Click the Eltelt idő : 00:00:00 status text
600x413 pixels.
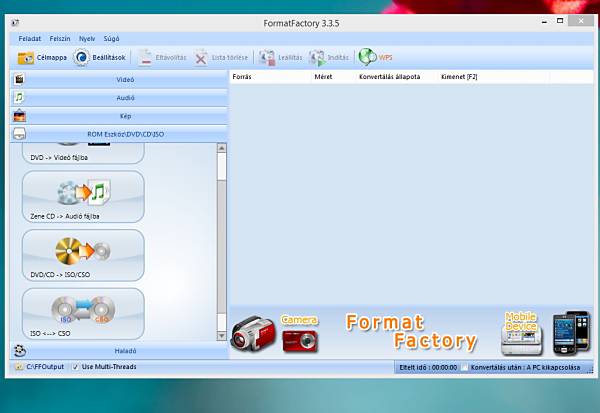tap(428, 367)
